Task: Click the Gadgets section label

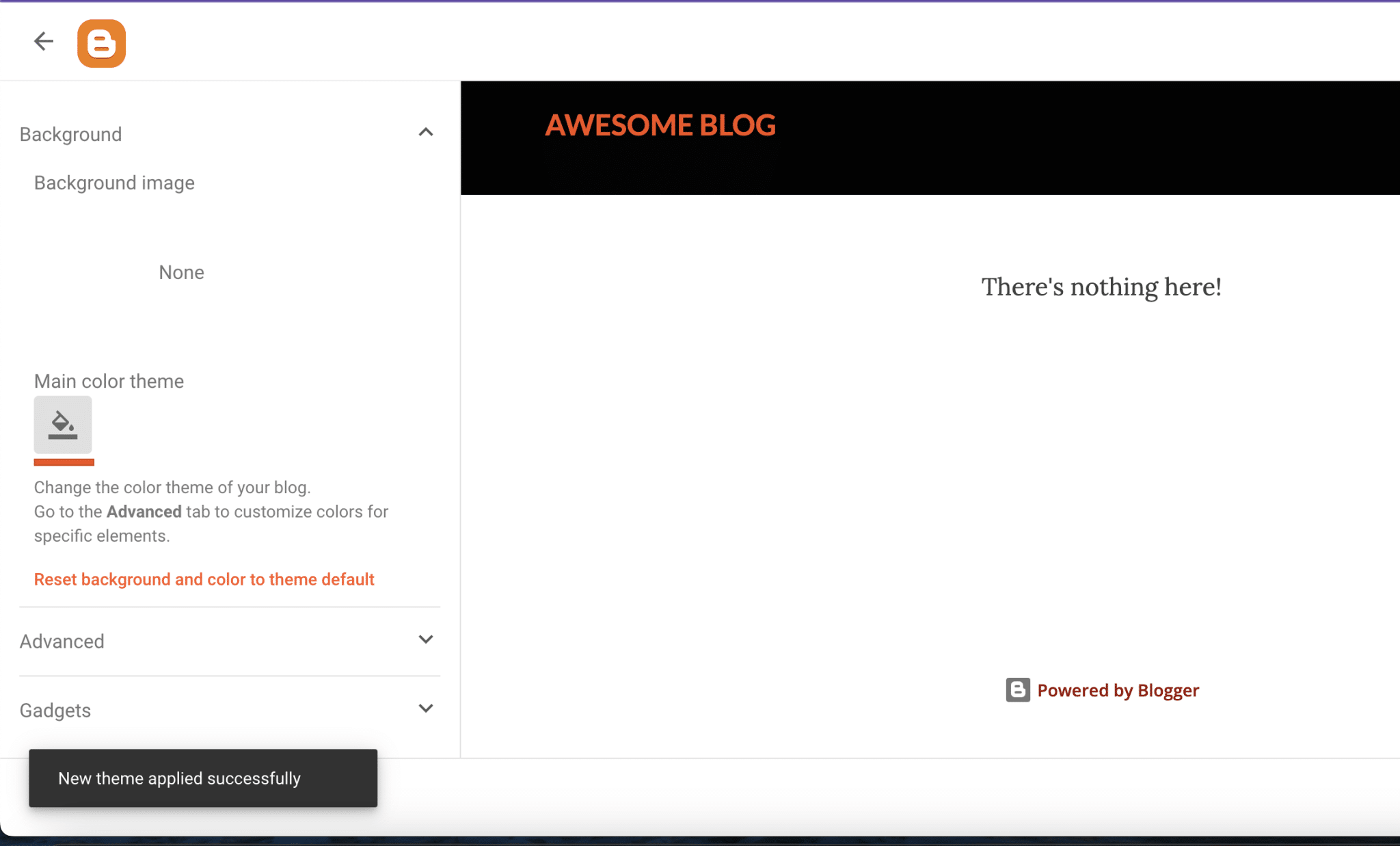Action: (x=55, y=710)
